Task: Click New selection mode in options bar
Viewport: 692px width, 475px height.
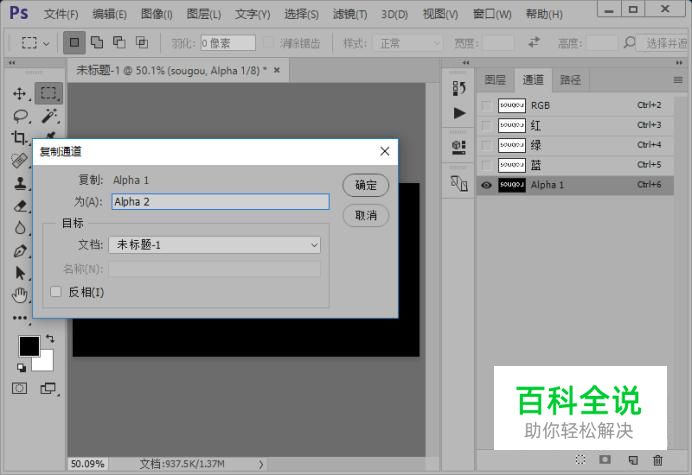Action: pos(74,42)
